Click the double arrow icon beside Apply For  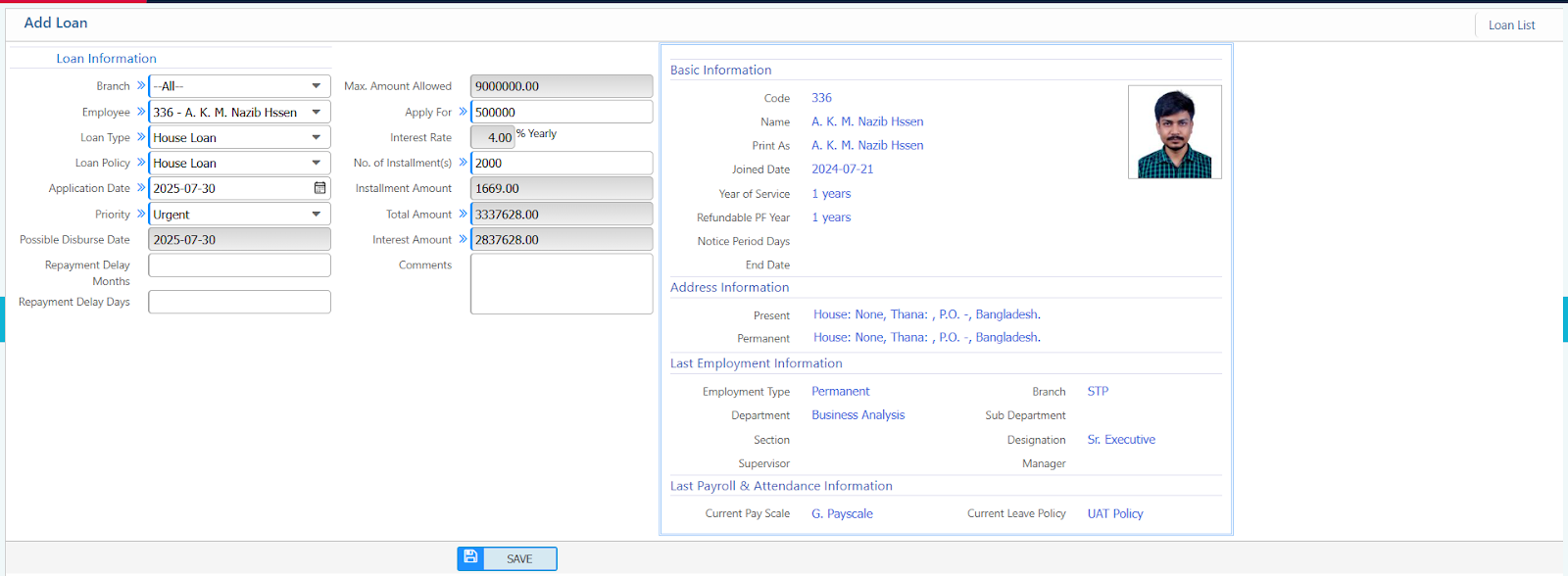click(x=463, y=112)
